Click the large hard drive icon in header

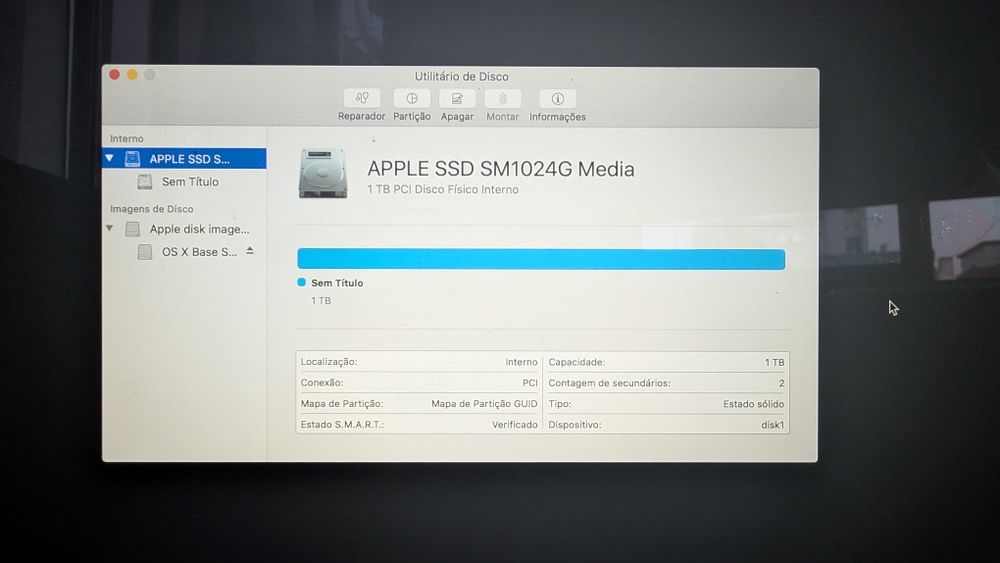click(323, 173)
